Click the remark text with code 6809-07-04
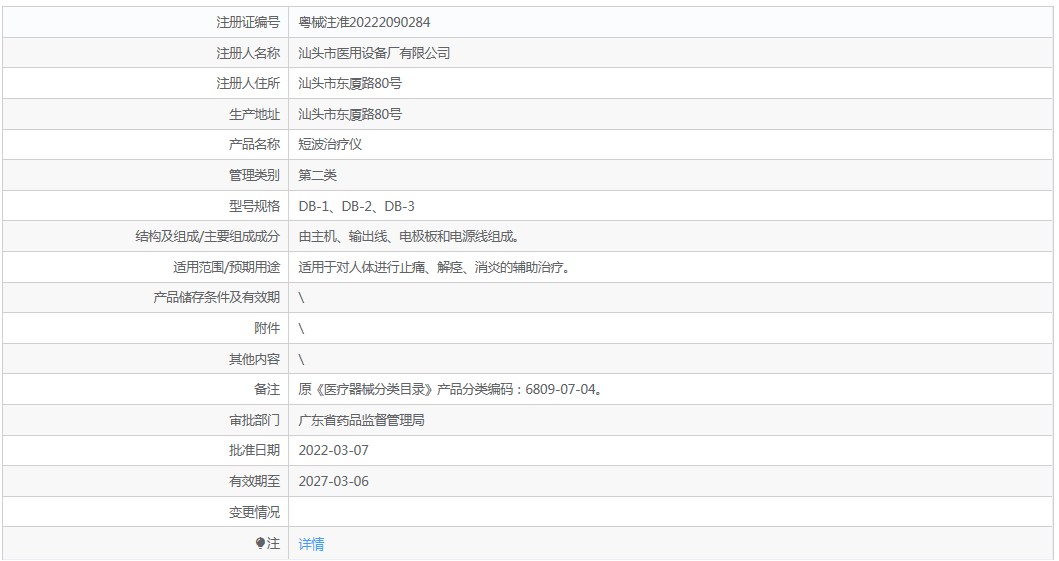 [x=449, y=389]
